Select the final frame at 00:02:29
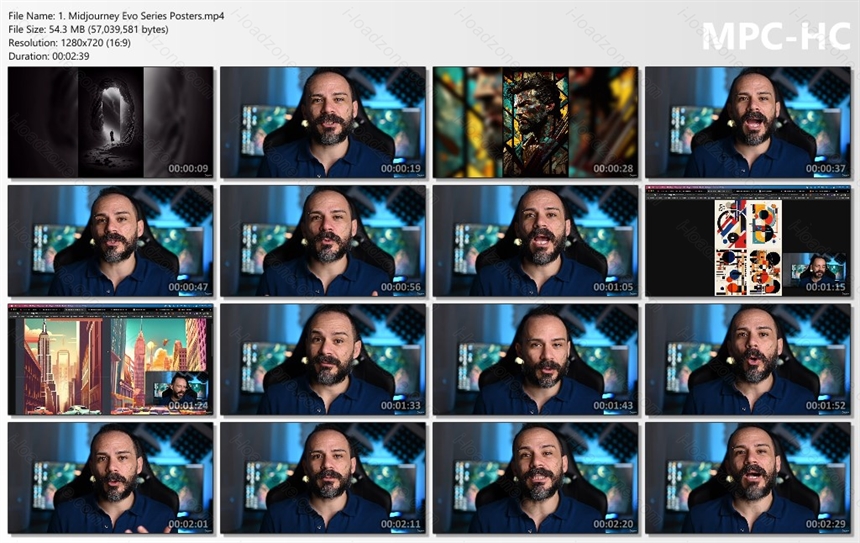Screen dimensions: 860x543 [x=748, y=478]
